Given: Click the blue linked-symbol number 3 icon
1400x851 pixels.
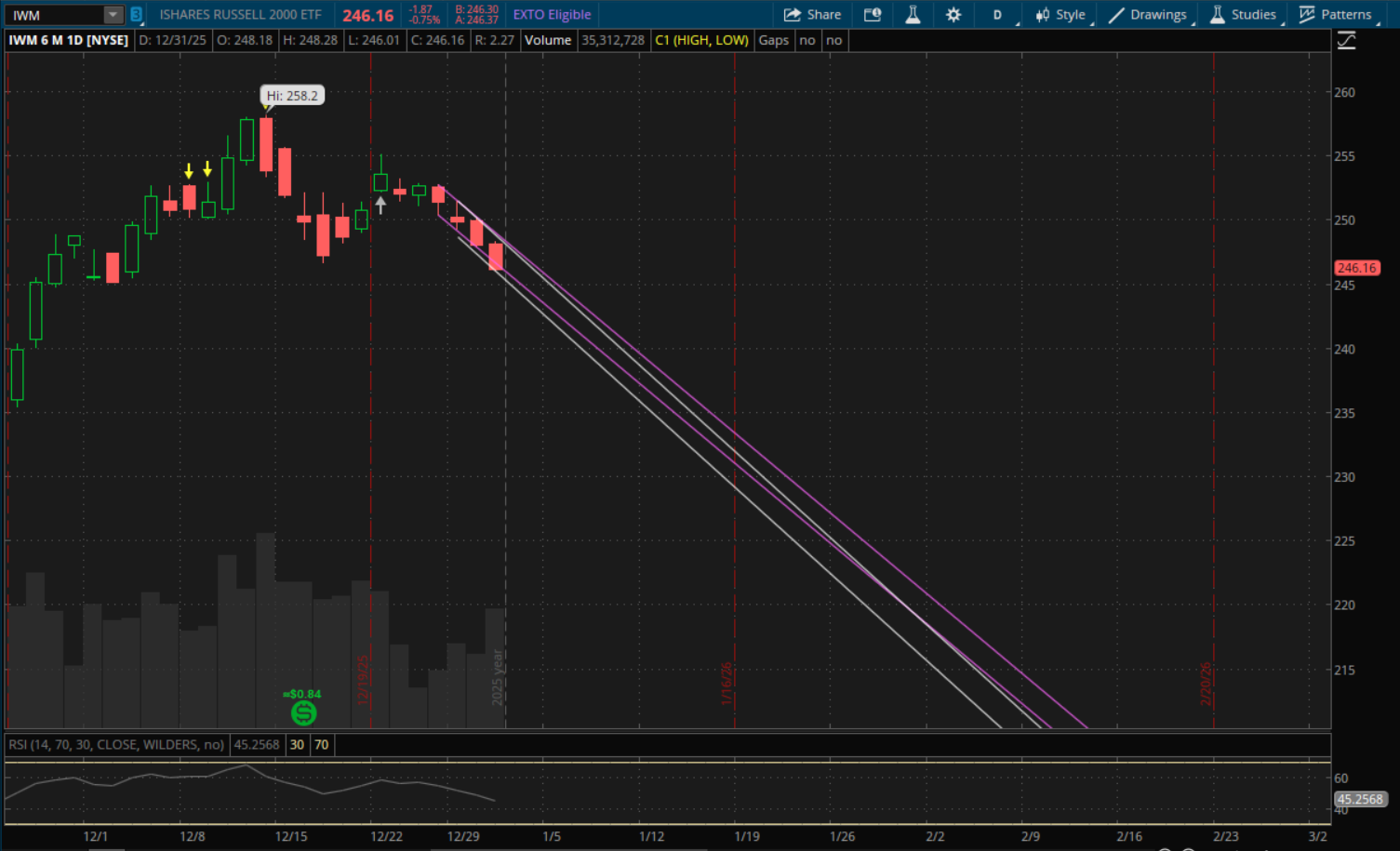Looking at the screenshot, I should pyautogui.click(x=136, y=15).
